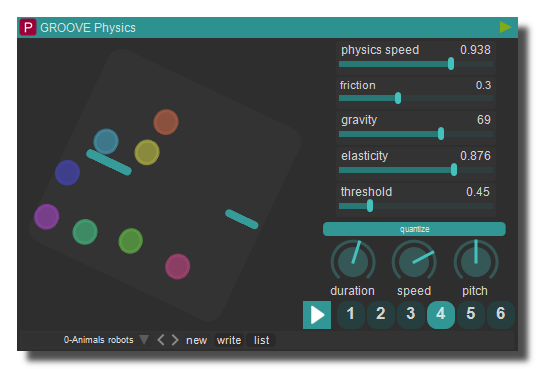Start the physics with the play button
Viewport: 536px width, 369px height.
pos(317,315)
